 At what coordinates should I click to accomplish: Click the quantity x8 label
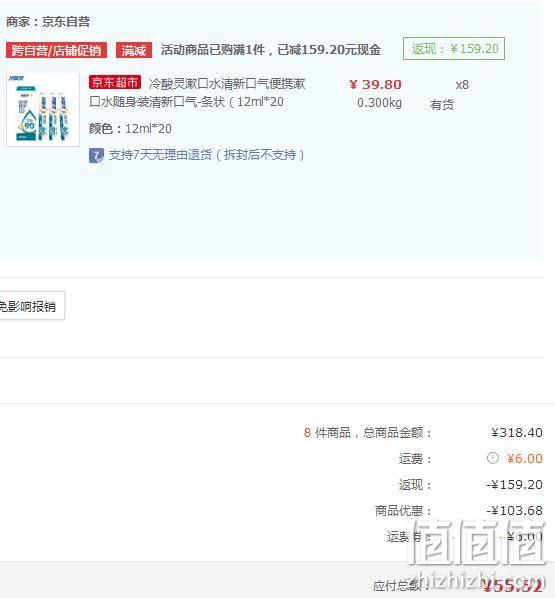point(462,85)
